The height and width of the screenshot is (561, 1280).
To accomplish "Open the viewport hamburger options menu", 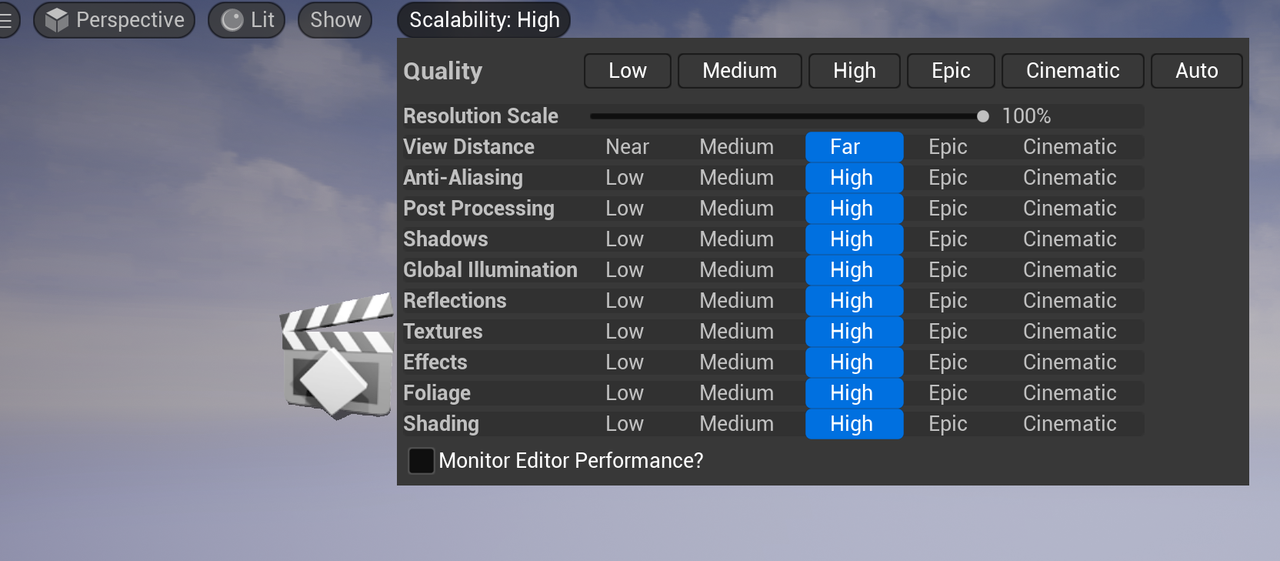I will click(7, 20).
